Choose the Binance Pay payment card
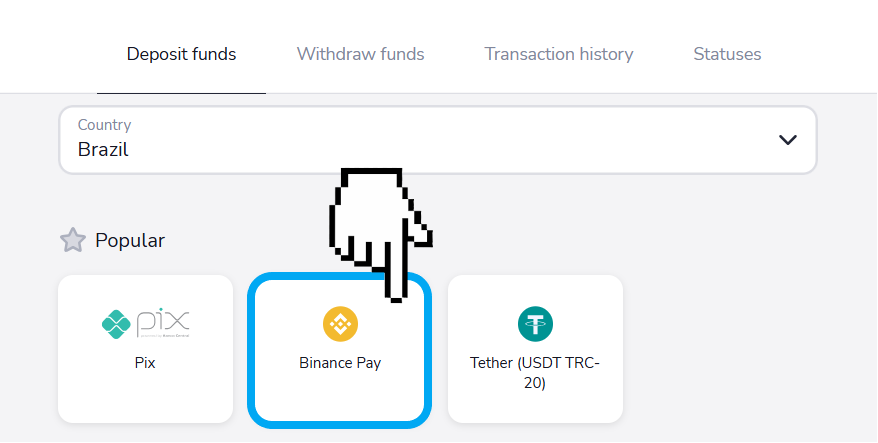 pos(340,351)
